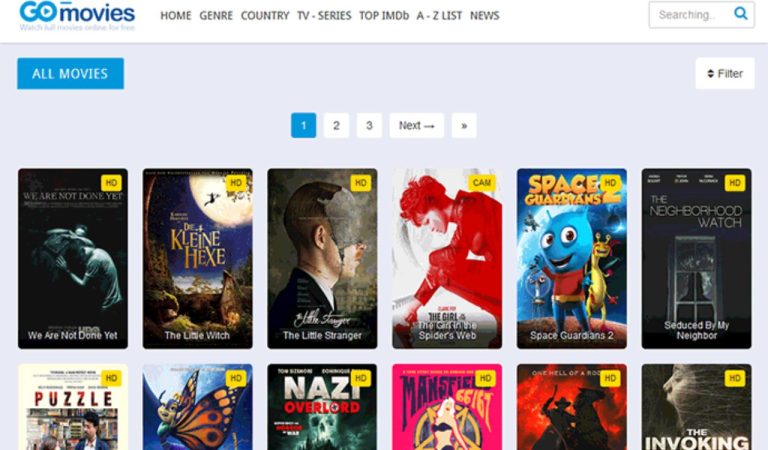Click the 'The Little Stranger' title text

click(322, 335)
